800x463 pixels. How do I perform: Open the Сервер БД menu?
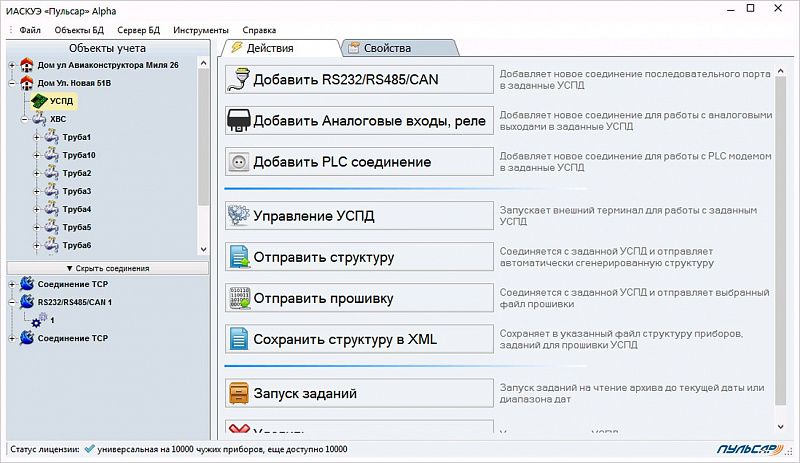click(138, 30)
